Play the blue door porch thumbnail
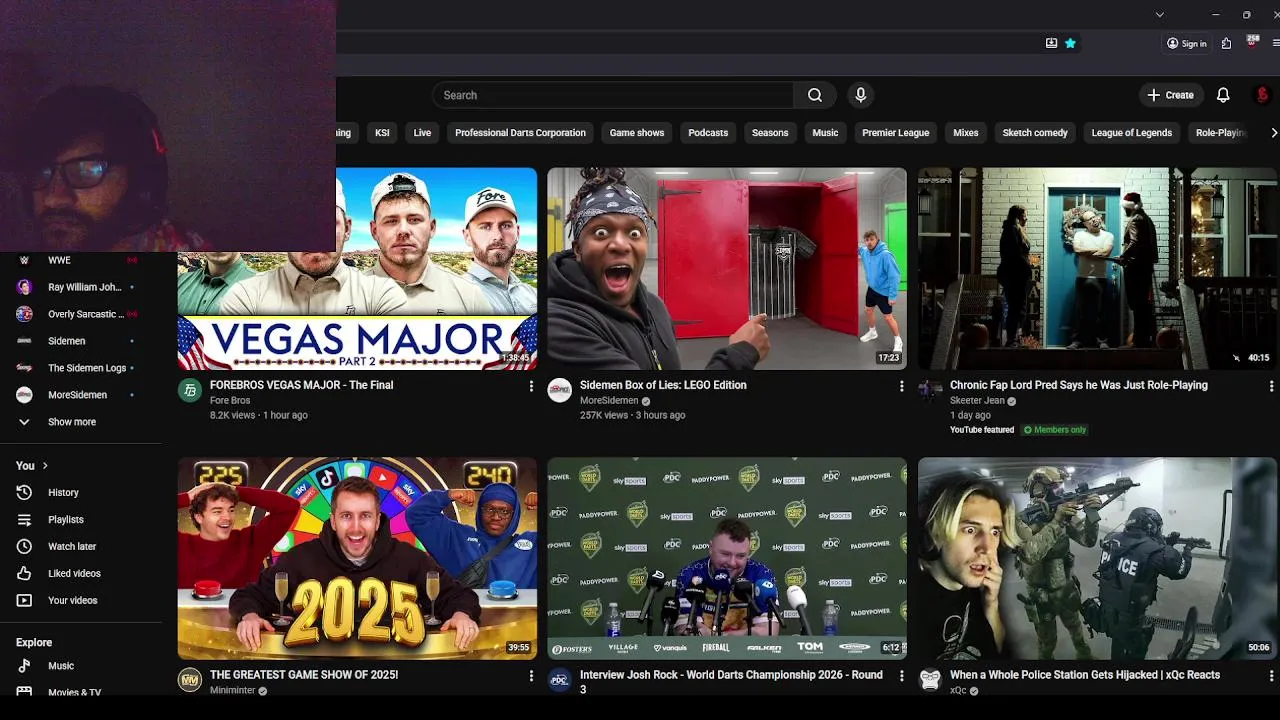1280x720 pixels. (1098, 268)
